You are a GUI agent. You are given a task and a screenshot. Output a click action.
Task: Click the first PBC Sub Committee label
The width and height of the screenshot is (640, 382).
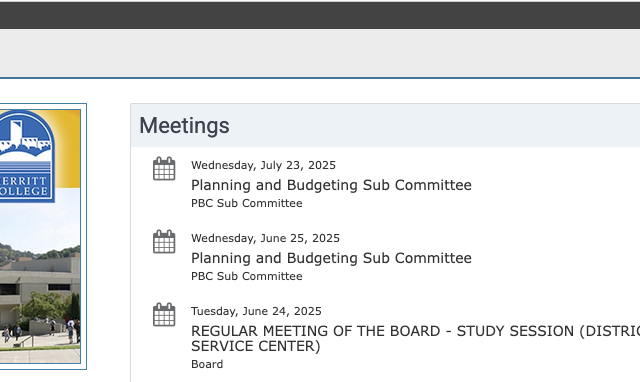pyautogui.click(x=247, y=203)
